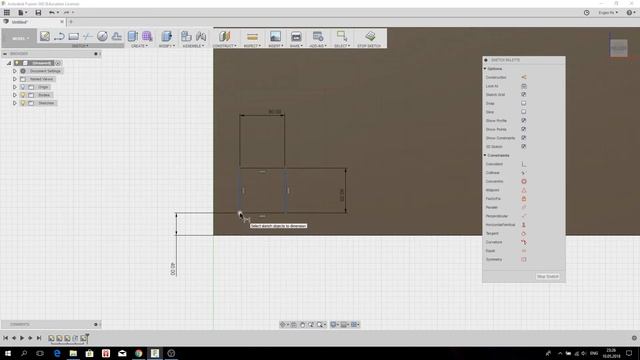Screen dimensions: 640x360
Task: Apply the Tangent constraint
Action: pyautogui.click(x=524, y=233)
